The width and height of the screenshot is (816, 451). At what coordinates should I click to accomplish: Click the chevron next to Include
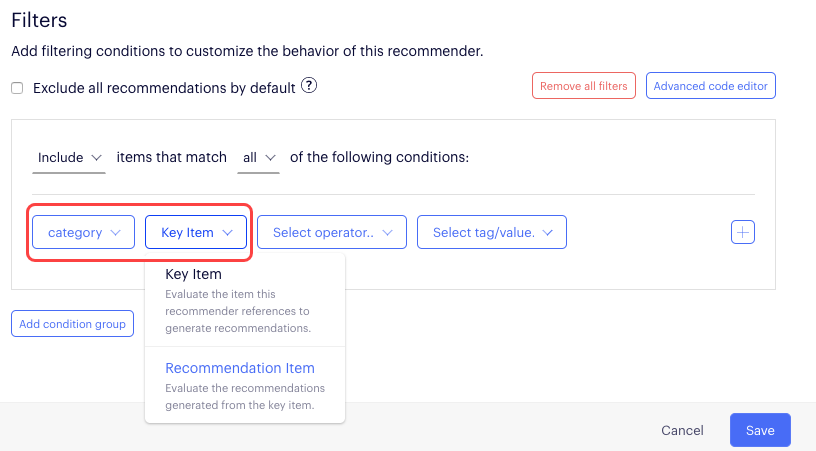pos(96,158)
